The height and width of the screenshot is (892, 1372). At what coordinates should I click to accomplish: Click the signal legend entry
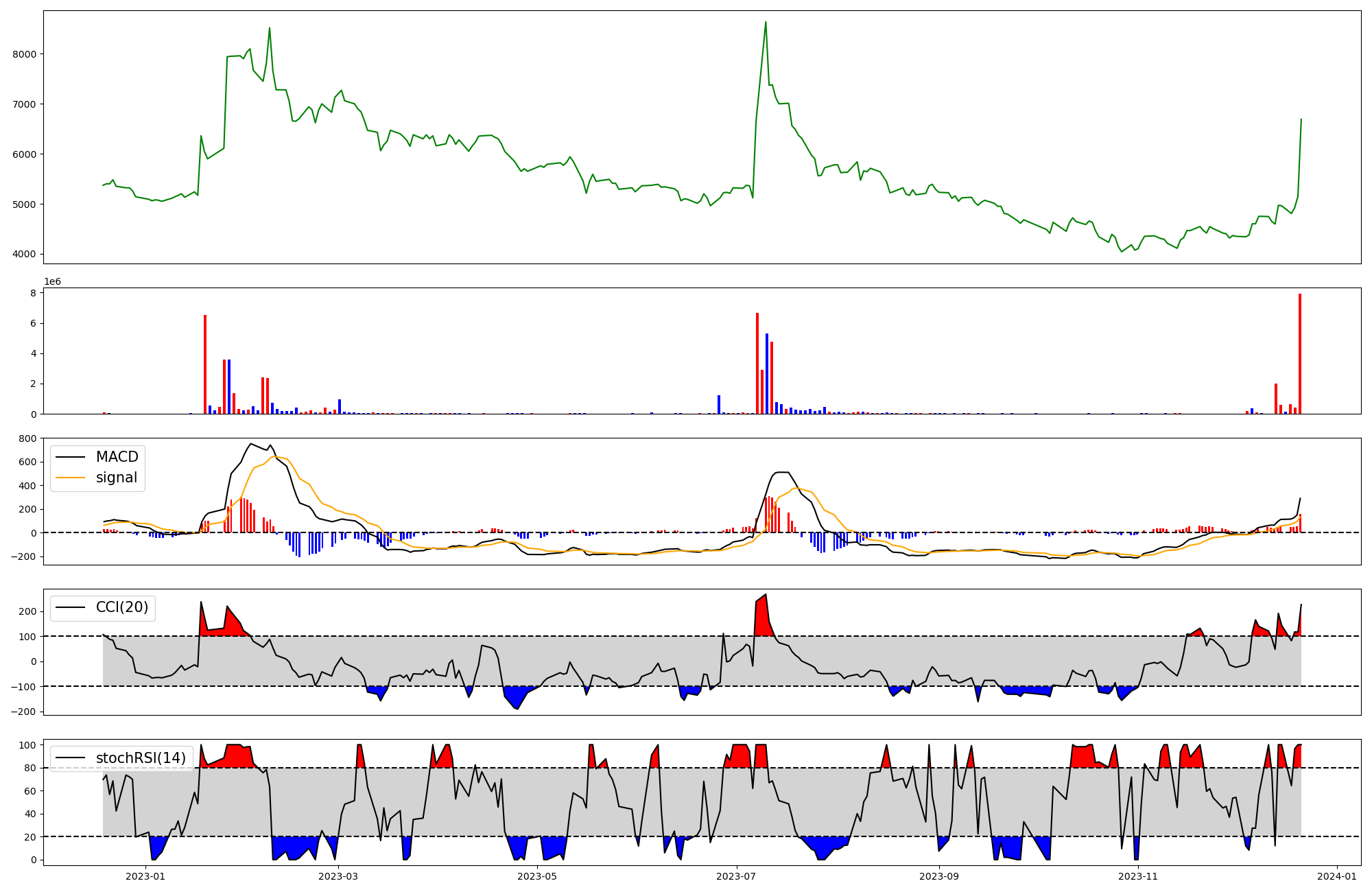tap(116, 478)
